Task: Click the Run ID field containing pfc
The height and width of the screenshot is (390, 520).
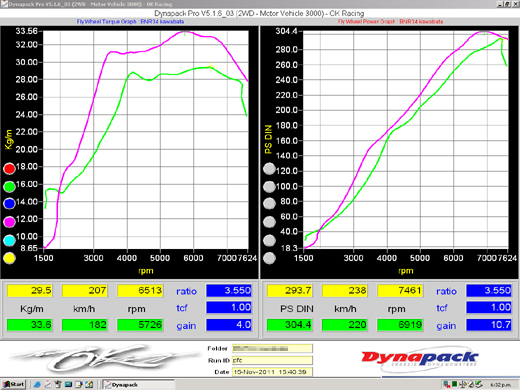Action: coord(272,360)
